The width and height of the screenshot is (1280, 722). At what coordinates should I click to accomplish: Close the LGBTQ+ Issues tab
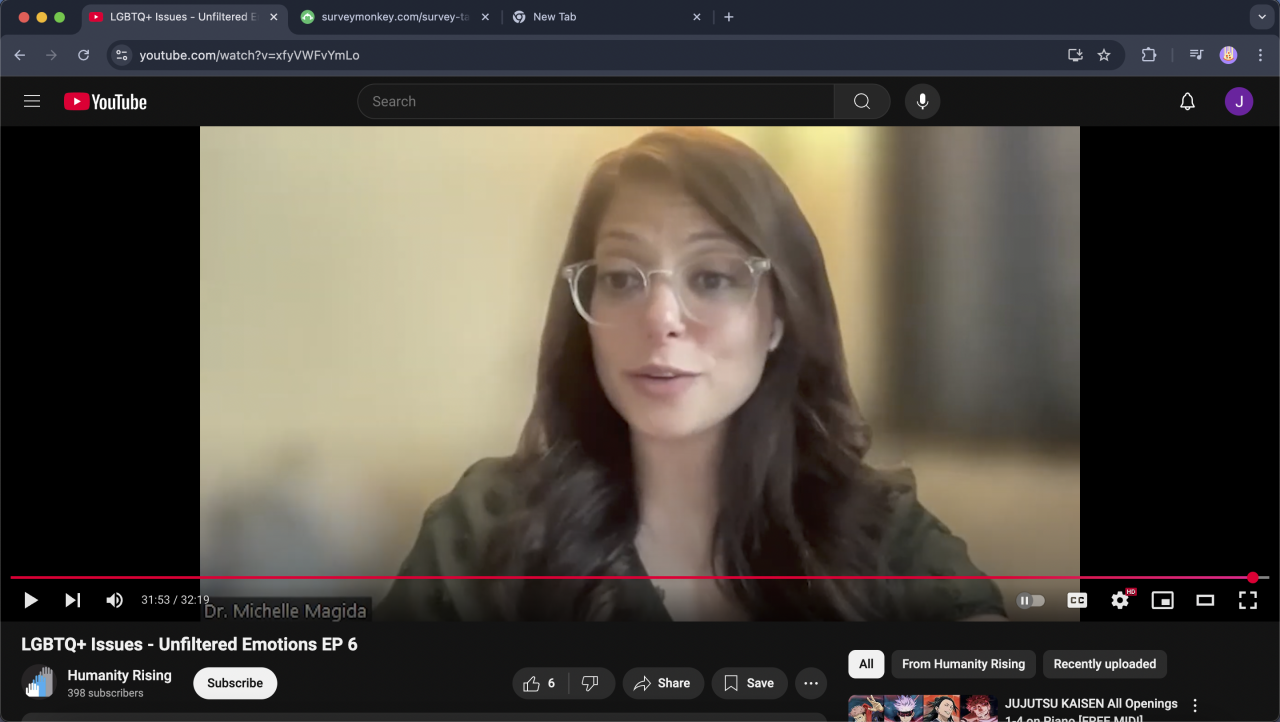pyautogui.click(x=274, y=17)
